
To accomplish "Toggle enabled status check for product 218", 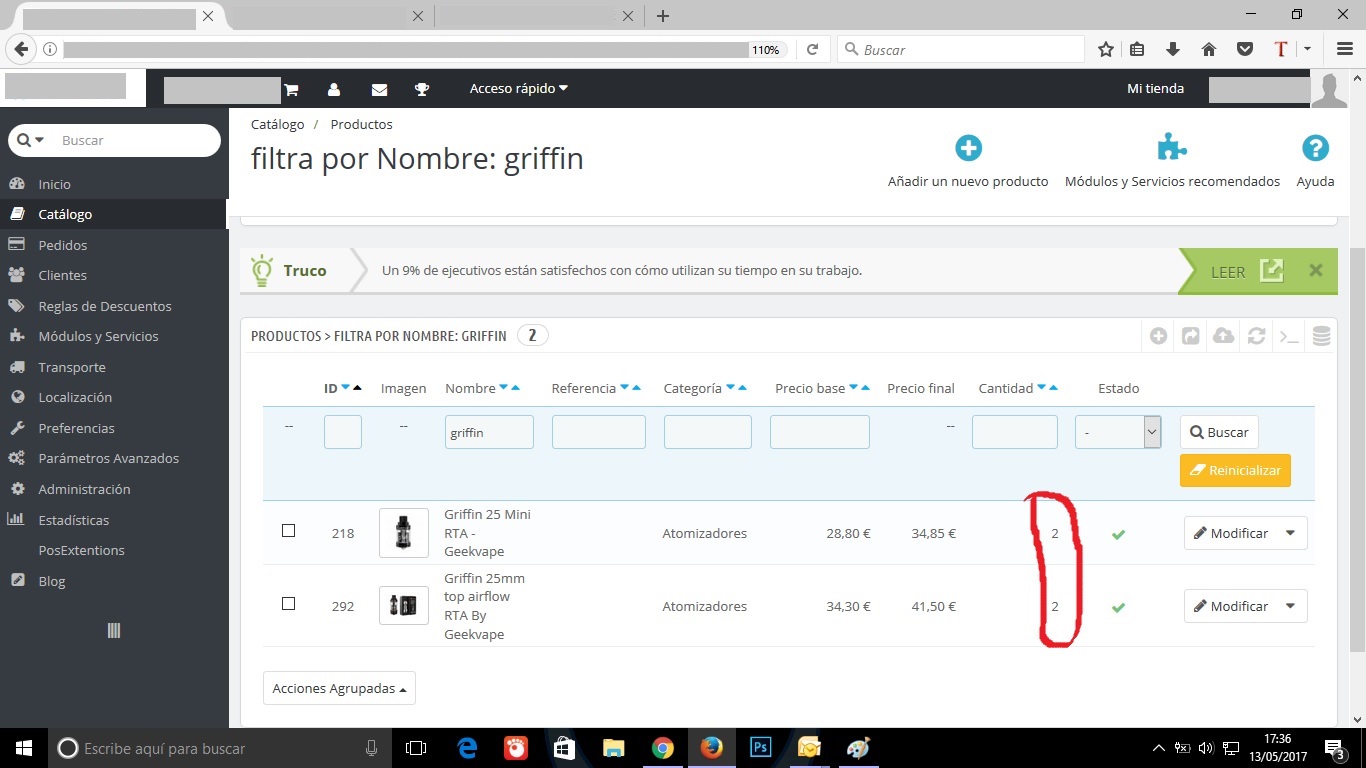I will click(1118, 534).
